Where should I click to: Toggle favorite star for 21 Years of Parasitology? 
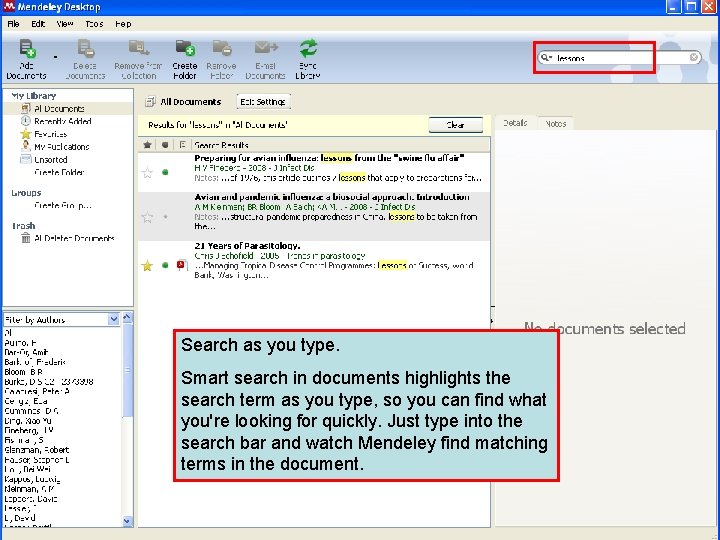pos(147,265)
